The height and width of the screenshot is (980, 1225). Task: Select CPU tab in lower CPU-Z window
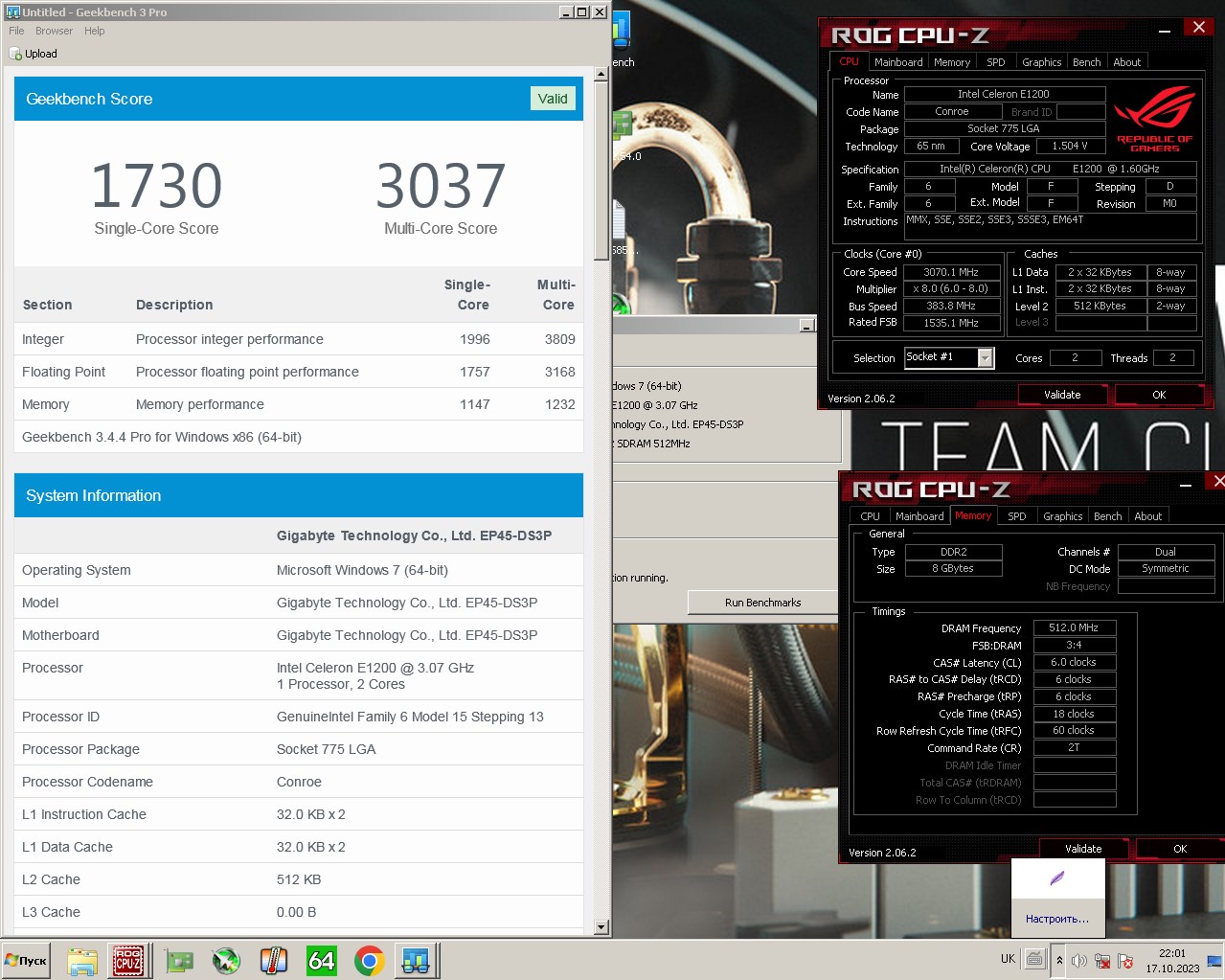(870, 516)
